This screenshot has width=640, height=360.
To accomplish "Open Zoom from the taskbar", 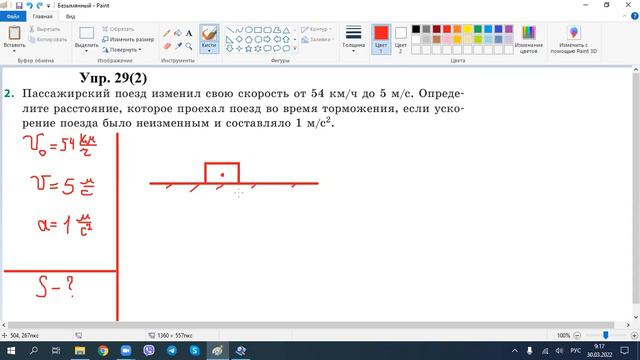I will (x=126, y=351).
